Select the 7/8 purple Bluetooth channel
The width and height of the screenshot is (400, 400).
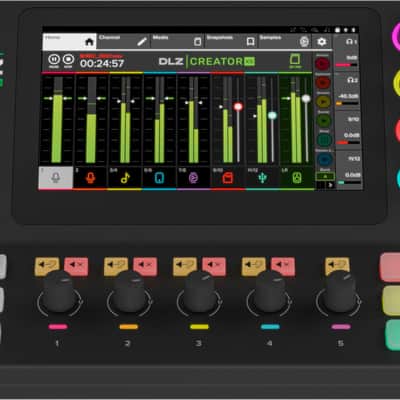[194, 178]
